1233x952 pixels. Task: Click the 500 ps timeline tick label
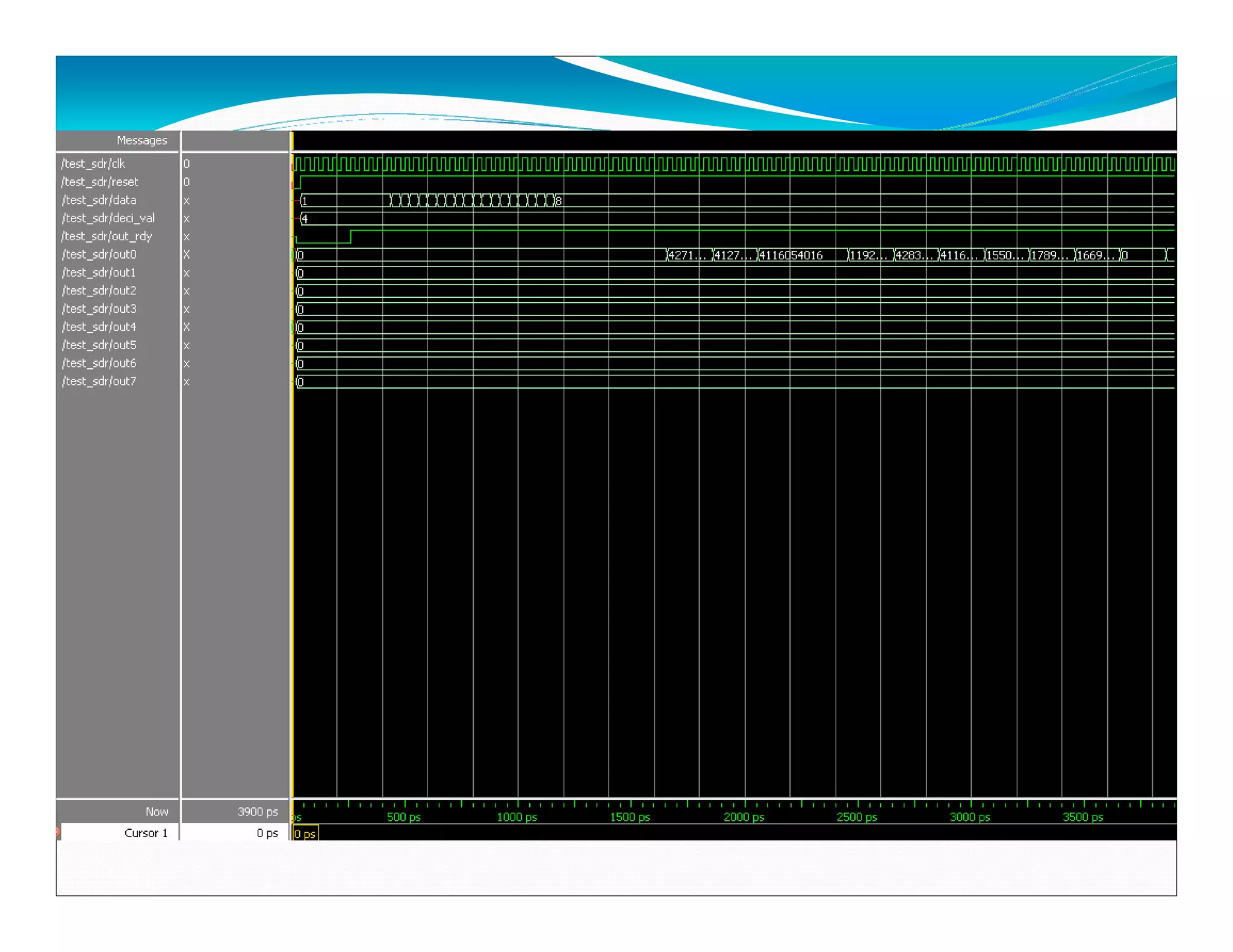tap(403, 817)
